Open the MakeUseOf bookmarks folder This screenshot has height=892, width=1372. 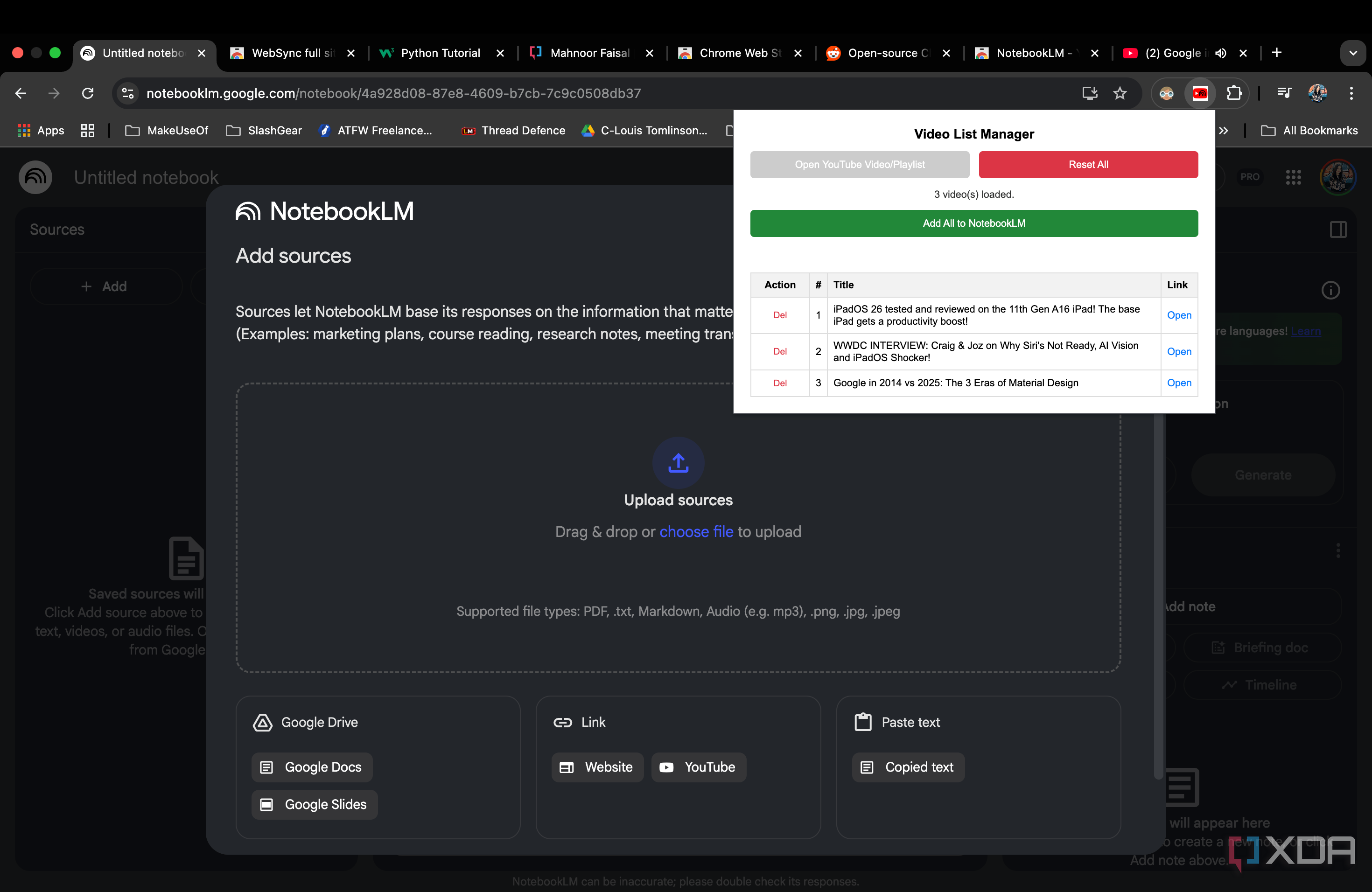pos(167,131)
